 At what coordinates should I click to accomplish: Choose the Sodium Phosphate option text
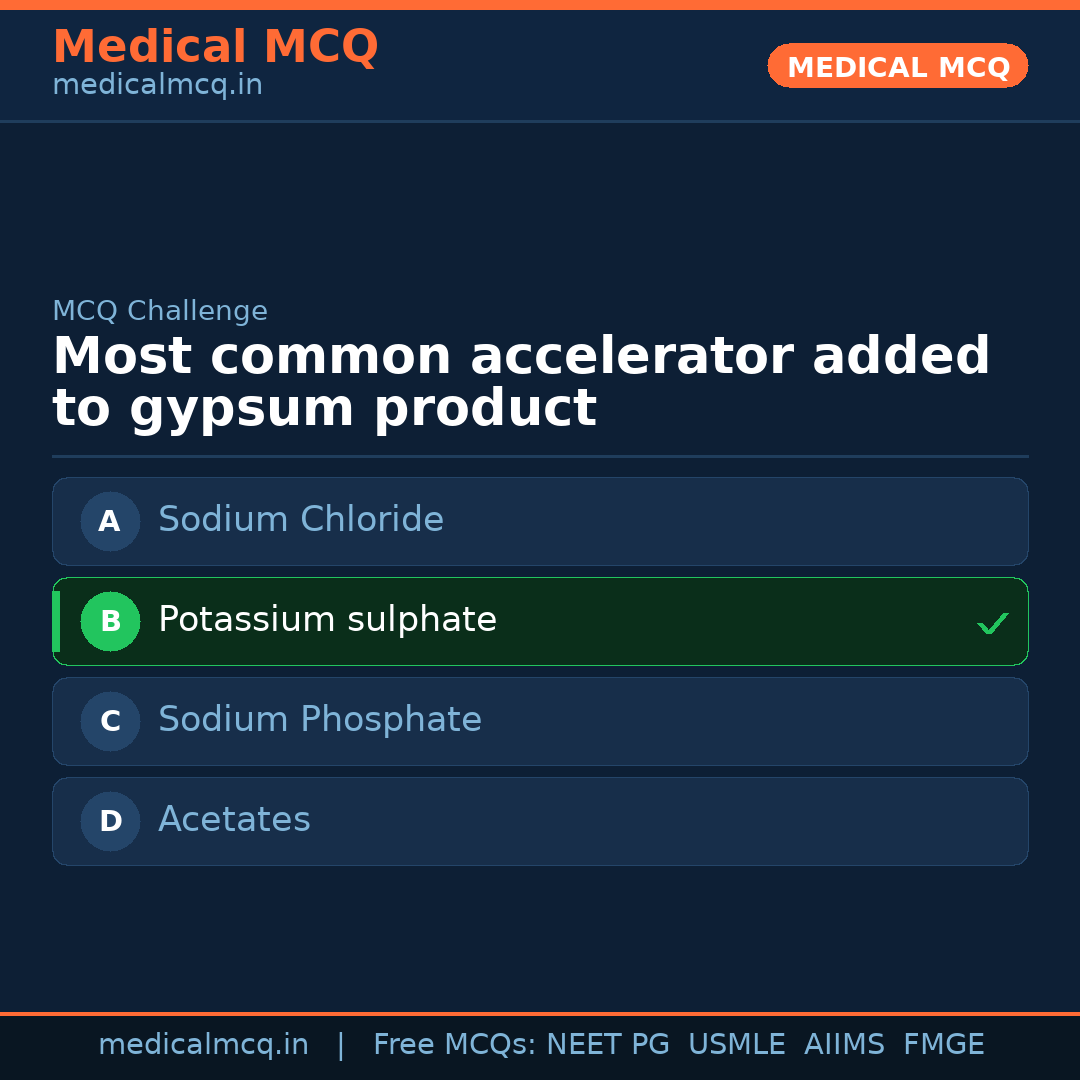pyautogui.click(x=319, y=720)
